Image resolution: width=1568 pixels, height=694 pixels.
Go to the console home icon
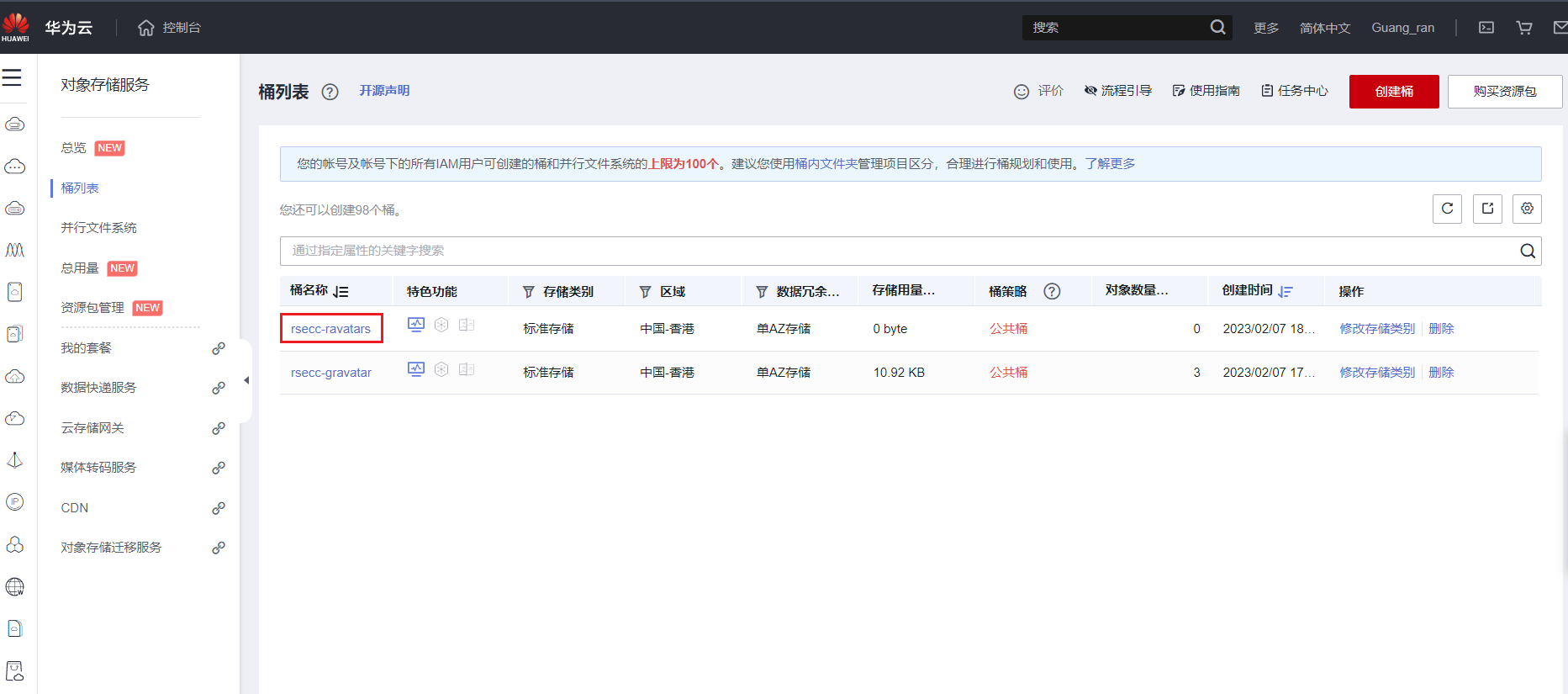146,28
